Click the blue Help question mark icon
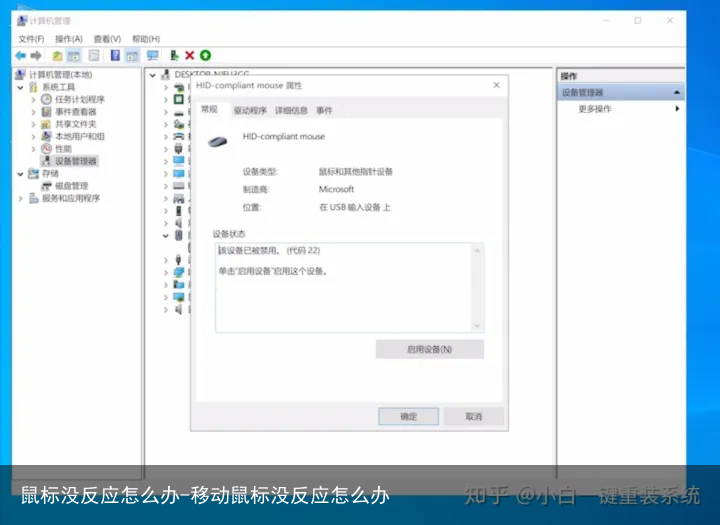The image size is (720, 525). (115, 56)
